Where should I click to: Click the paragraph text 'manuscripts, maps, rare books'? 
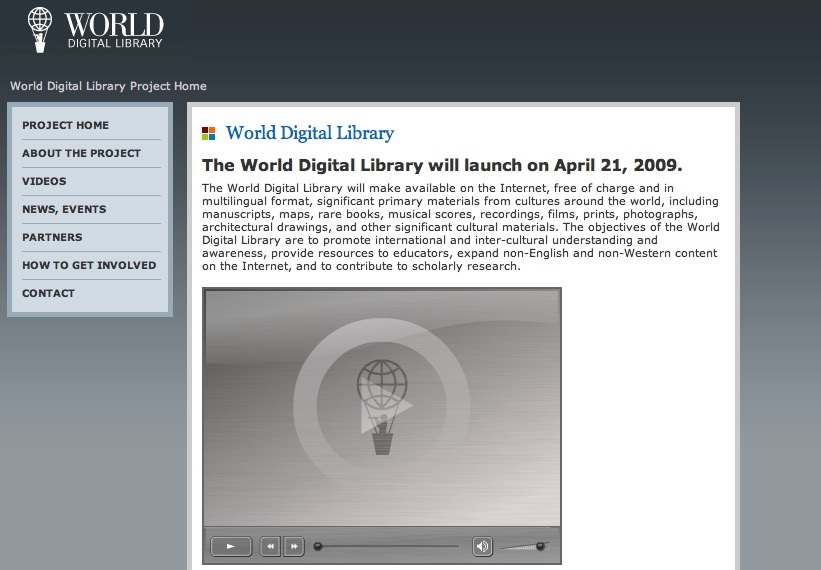pyautogui.click(x=291, y=214)
